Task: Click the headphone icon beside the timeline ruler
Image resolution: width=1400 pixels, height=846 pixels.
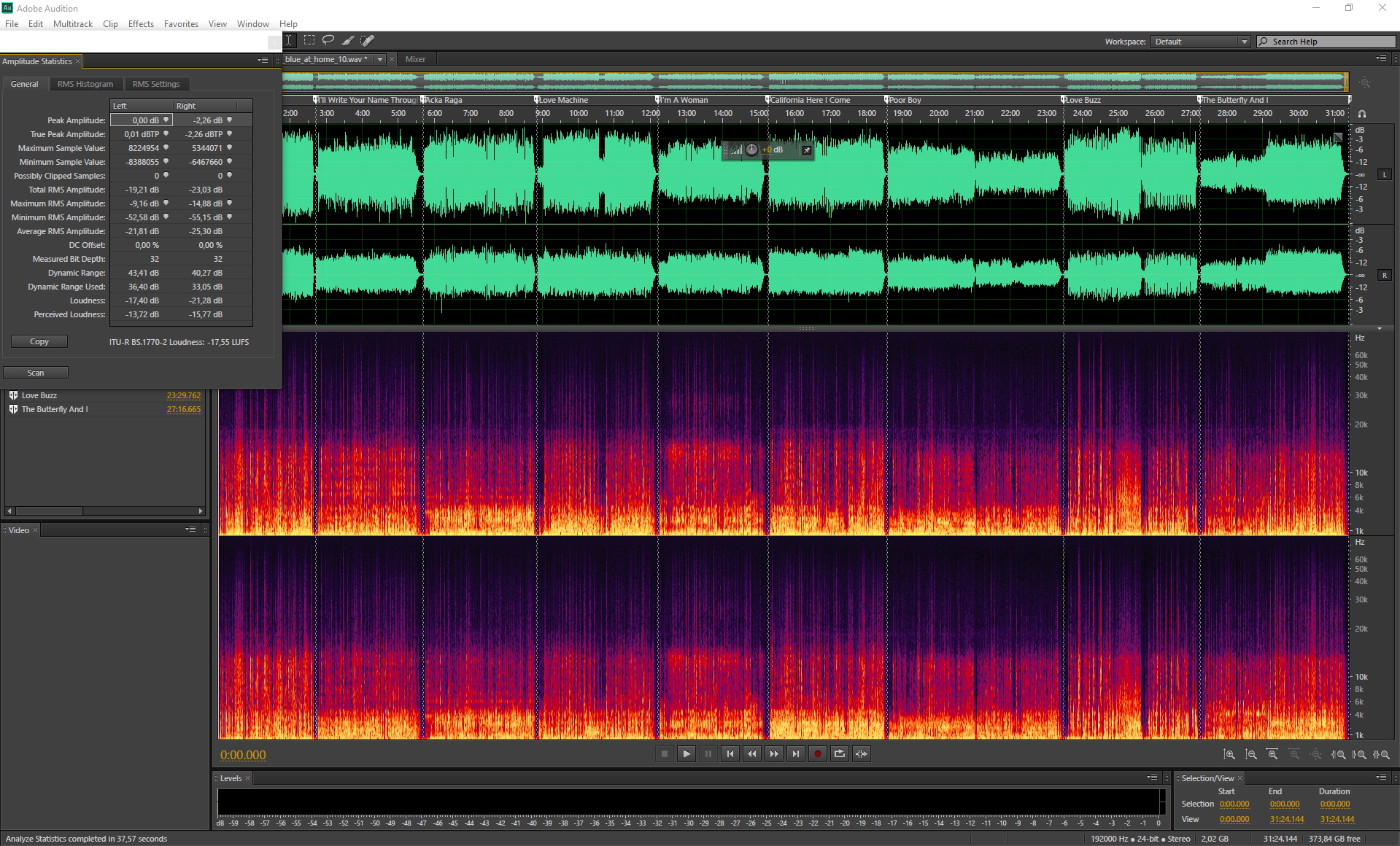Action: tap(1361, 114)
